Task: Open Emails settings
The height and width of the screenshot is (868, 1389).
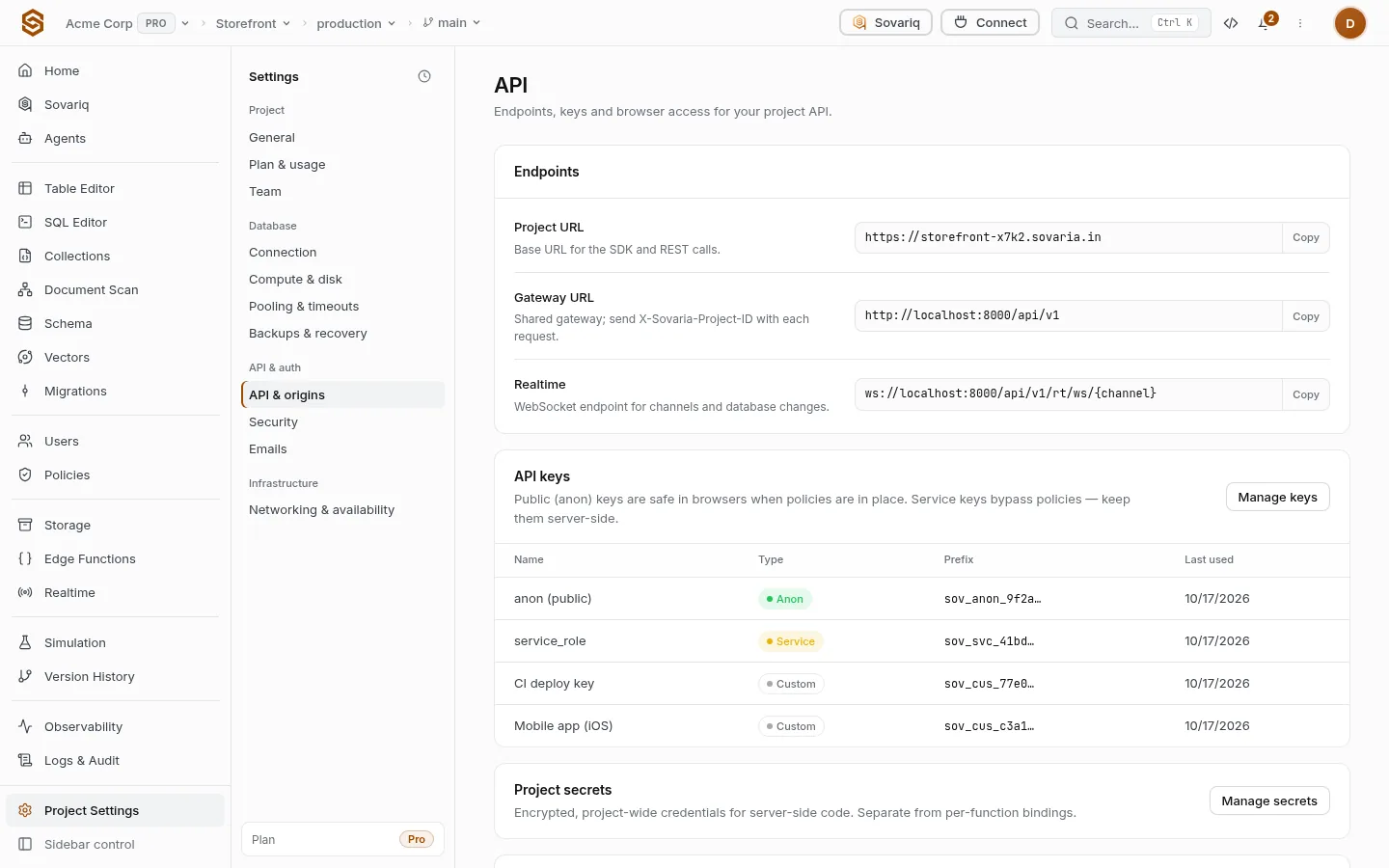Action: pos(342,449)
